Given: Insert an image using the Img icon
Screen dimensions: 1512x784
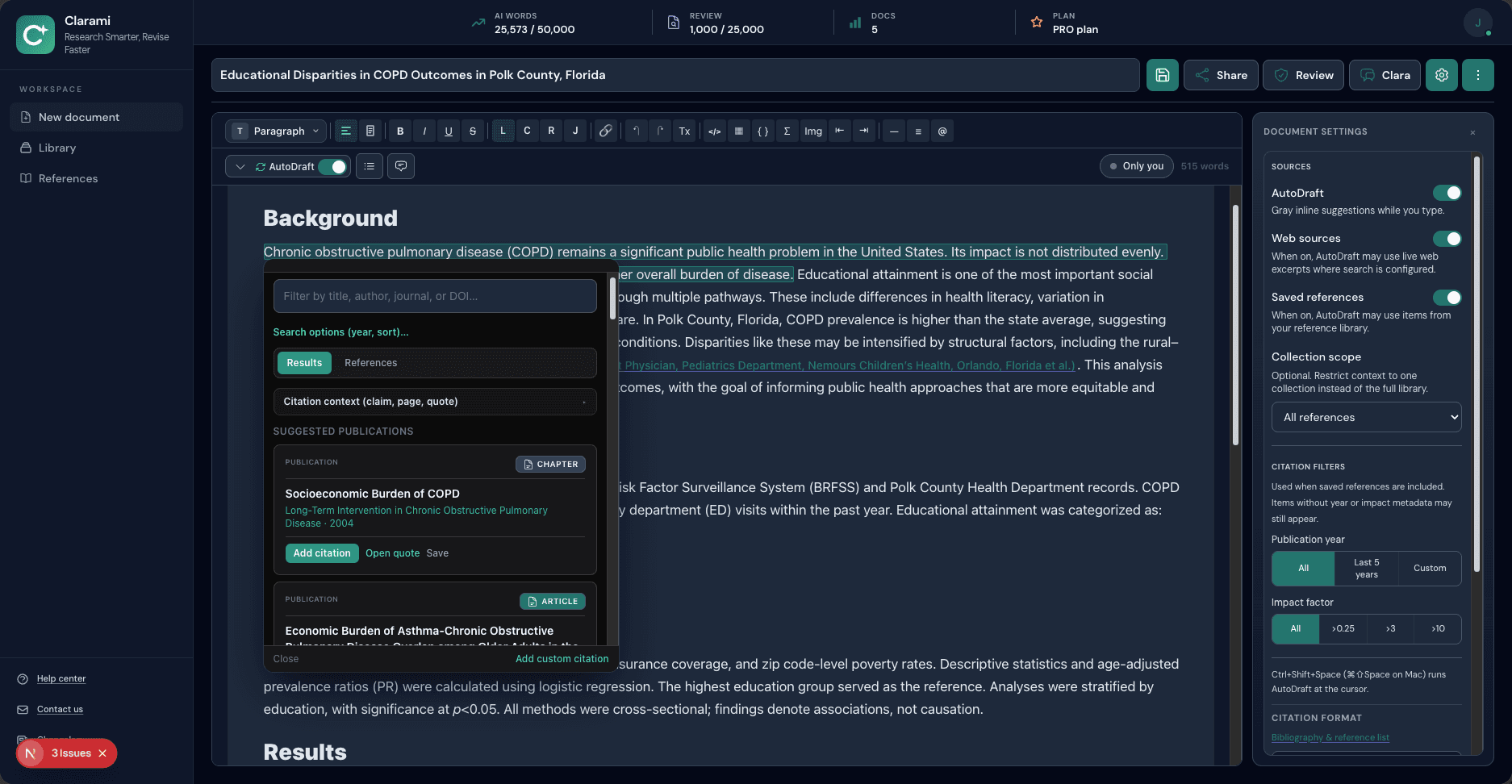Looking at the screenshot, I should pos(812,131).
